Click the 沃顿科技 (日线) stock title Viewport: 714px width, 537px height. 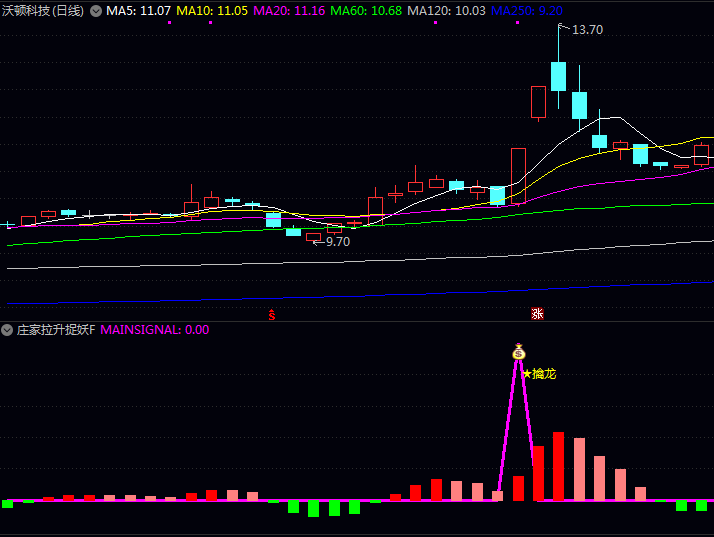pyautogui.click(x=44, y=11)
